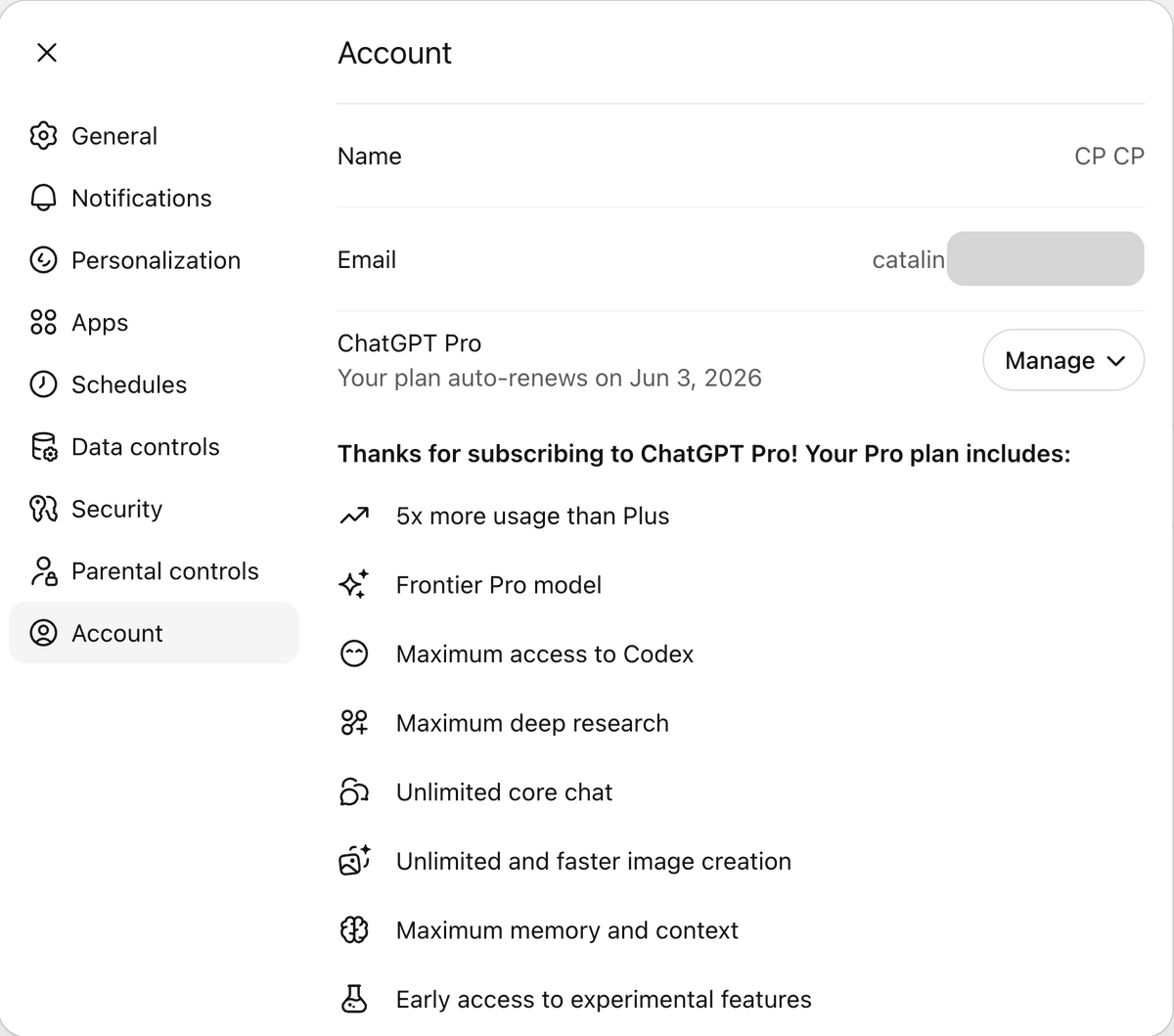Click the Email field label
Image resolution: width=1174 pixels, height=1036 pixels.
(x=367, y=259)
